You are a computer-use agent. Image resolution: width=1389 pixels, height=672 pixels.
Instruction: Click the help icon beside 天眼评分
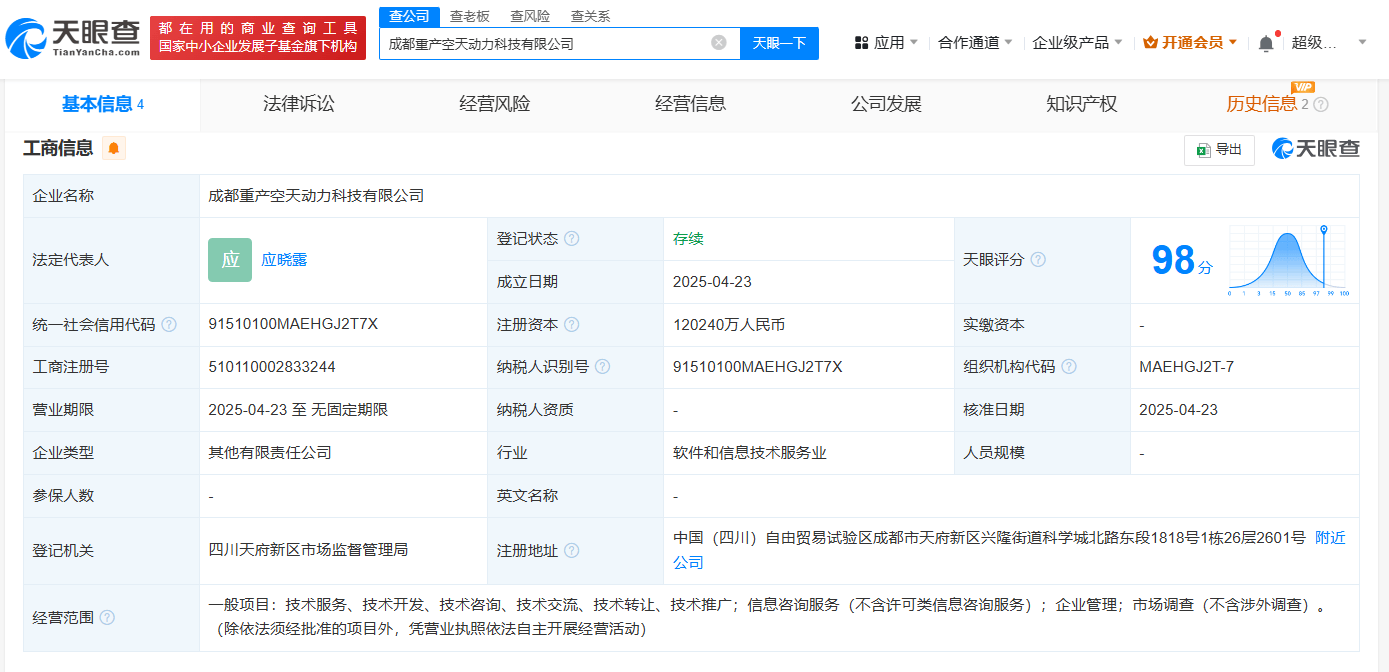(x=1038, y=260)
